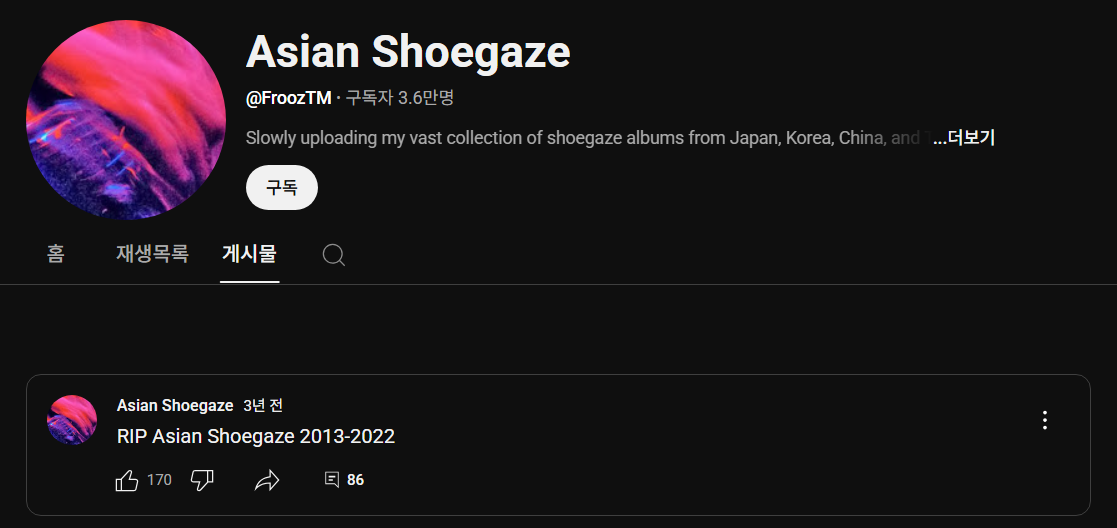Click the @FroozTM channel handle
Viewport: 1117px width, 528px height.
289,98
